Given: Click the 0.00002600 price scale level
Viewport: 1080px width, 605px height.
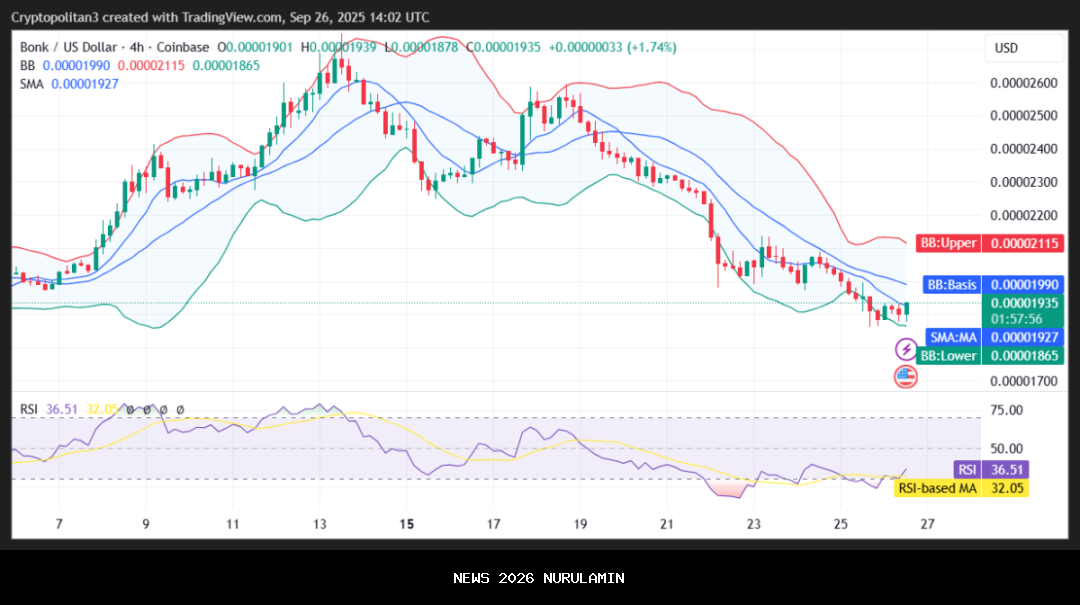Looking at the screenshot, I should coord(1023,83).
